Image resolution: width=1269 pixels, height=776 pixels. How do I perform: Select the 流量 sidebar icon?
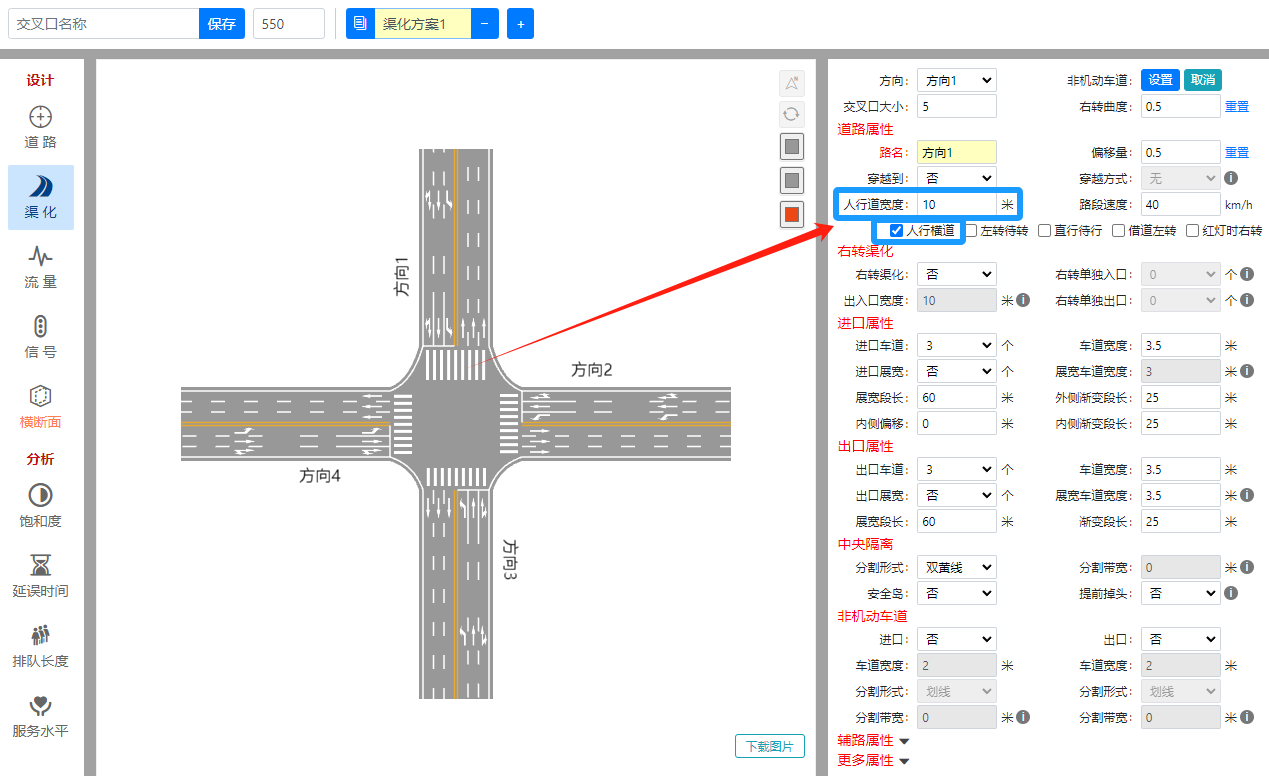click(x=40, y=267)
